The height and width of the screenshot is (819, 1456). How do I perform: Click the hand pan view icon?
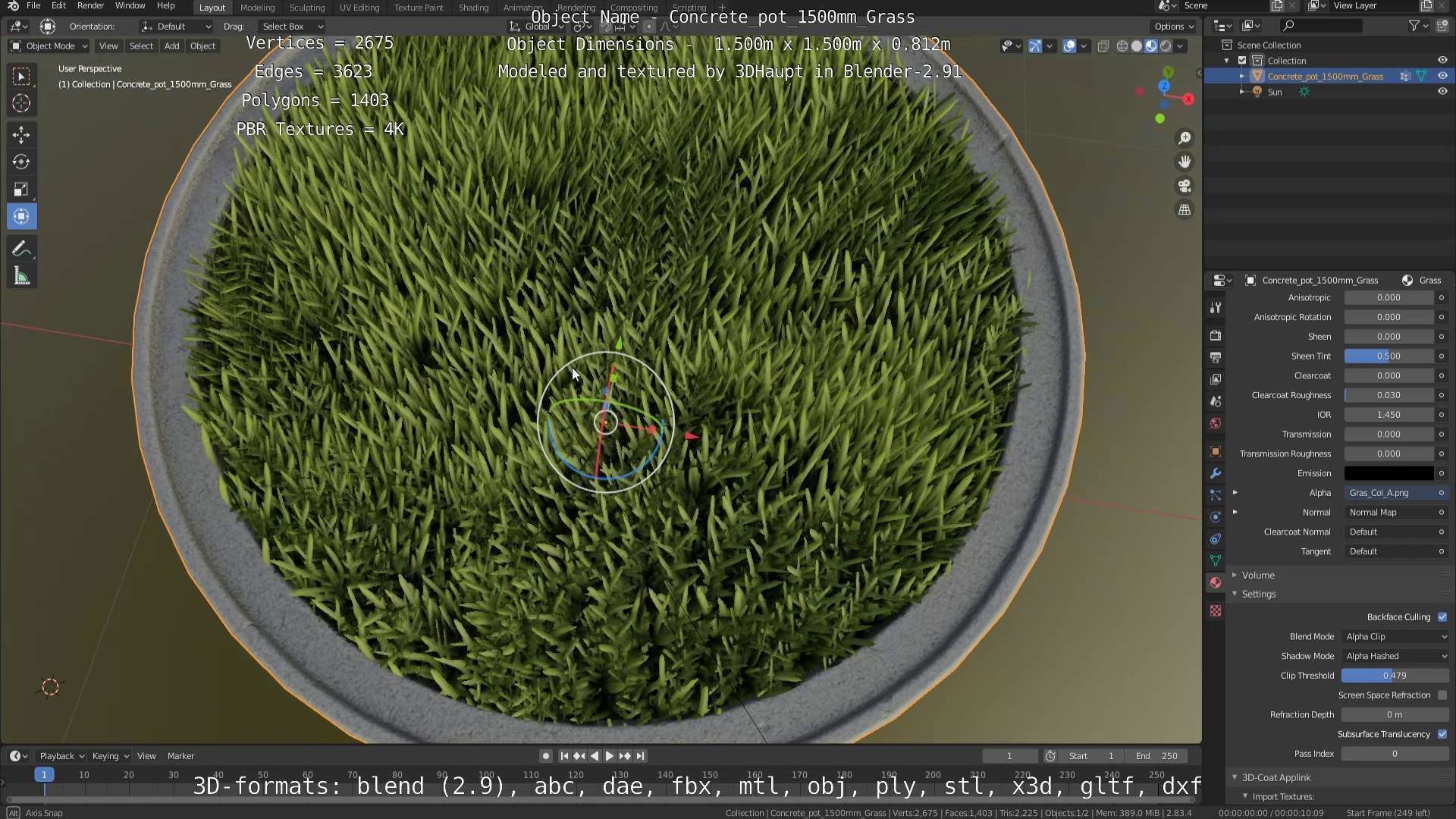coord(1185,162)
